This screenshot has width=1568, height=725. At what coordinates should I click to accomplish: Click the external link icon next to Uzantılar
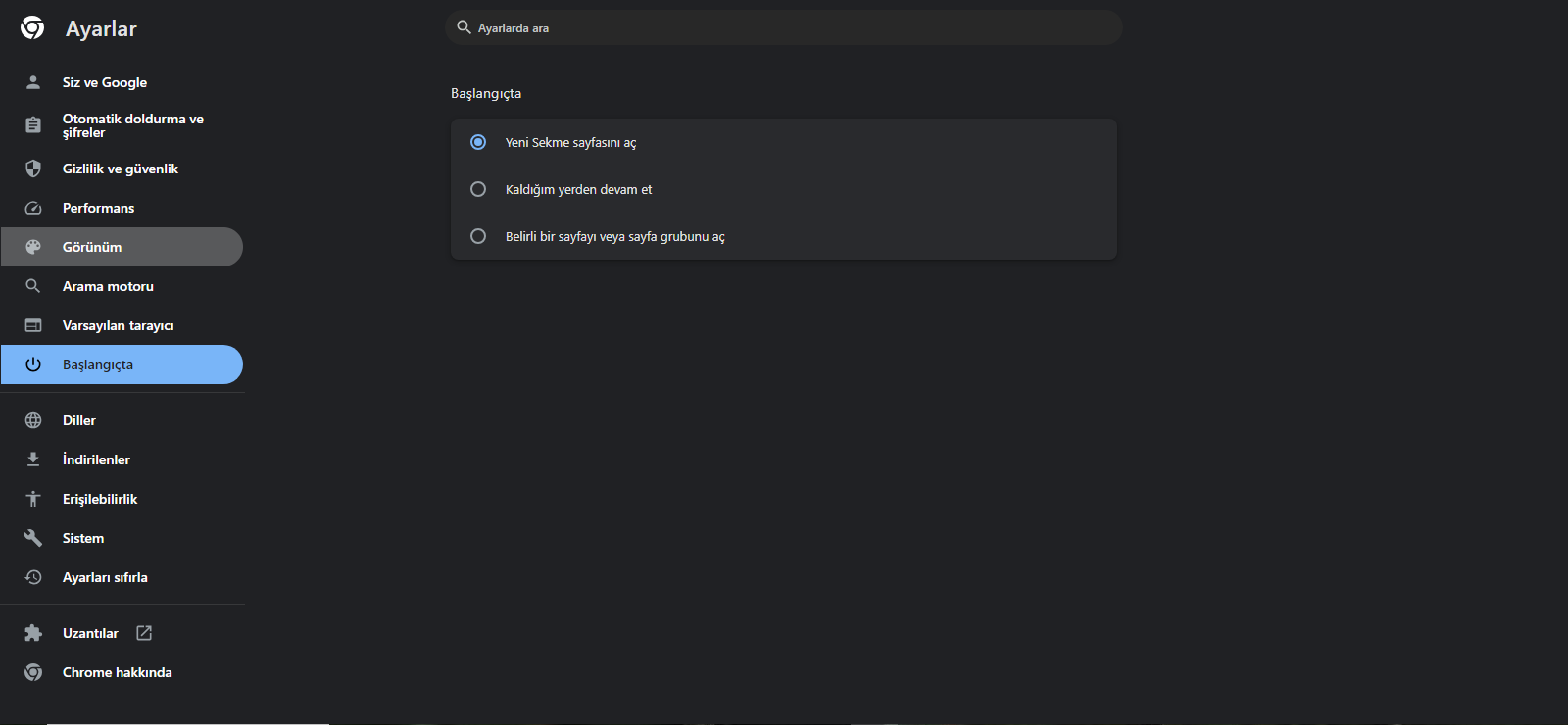pos(144,633)
